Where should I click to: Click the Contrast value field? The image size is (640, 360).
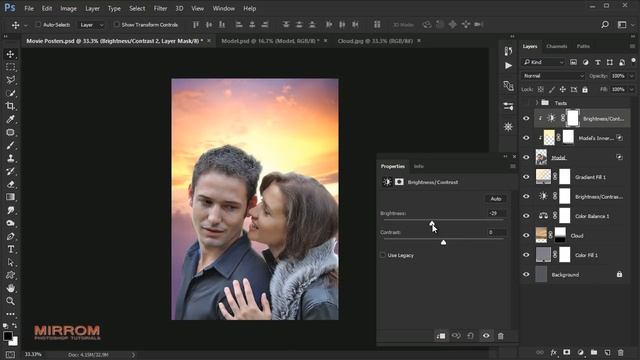[496, 232]
